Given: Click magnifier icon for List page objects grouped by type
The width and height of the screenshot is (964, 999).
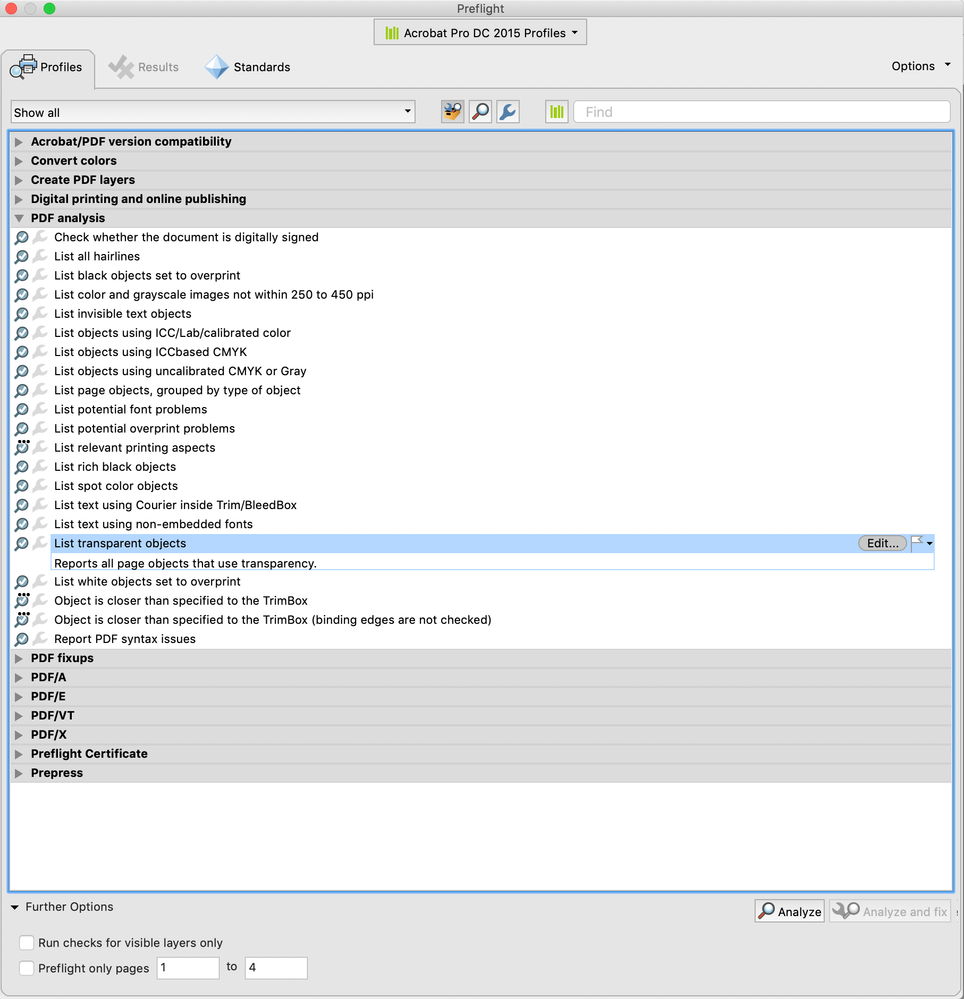Looking at the screenshot, I should [22, 390].
